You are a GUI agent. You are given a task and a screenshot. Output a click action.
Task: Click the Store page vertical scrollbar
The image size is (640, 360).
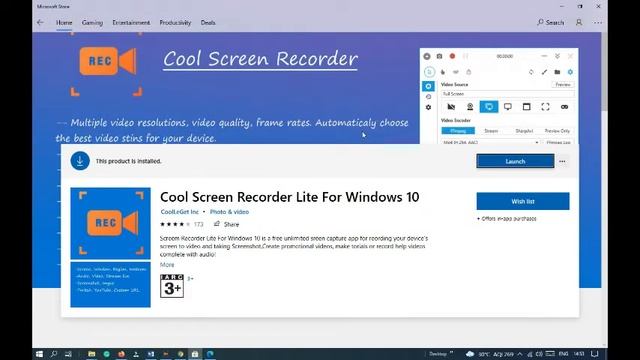604,71
